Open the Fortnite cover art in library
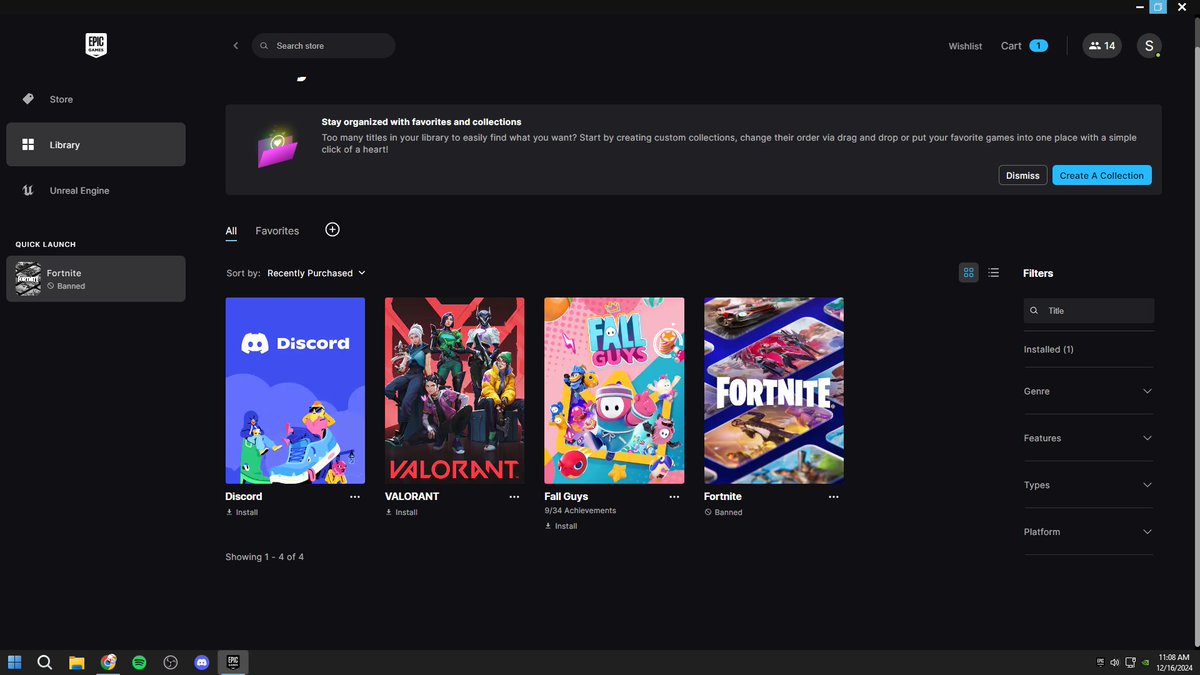The image size is (1200, 675). 774,391
